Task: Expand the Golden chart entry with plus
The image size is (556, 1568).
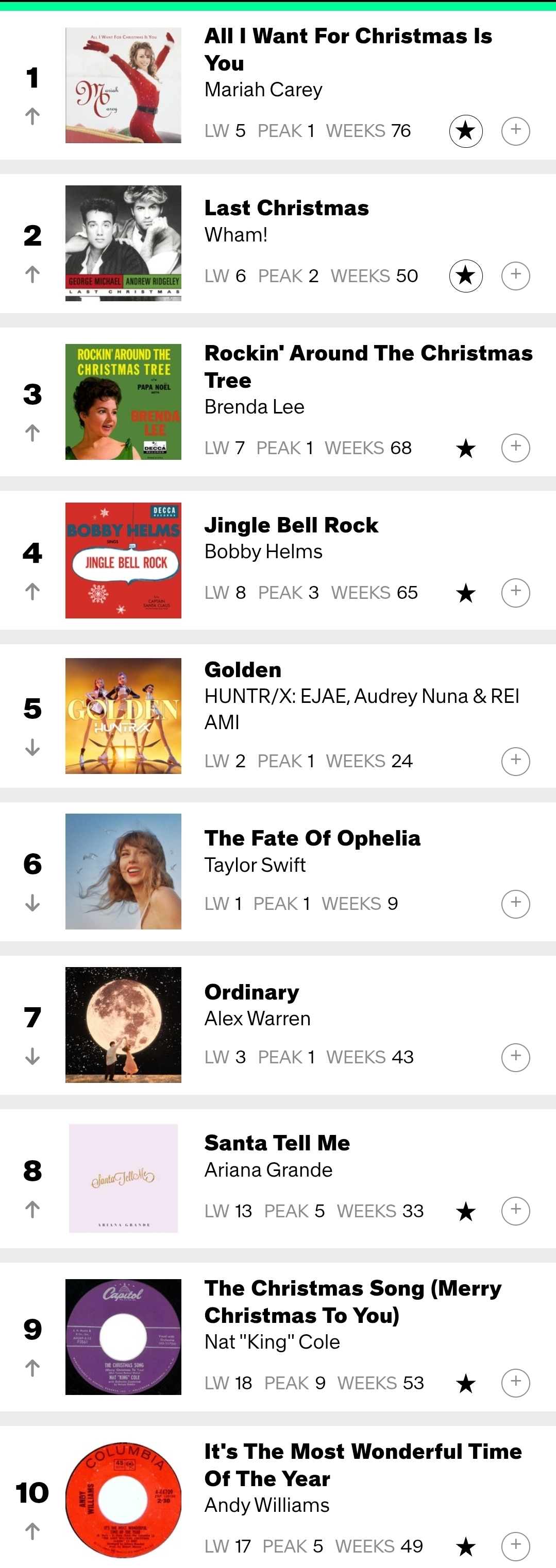Action: [x=515, y=761]
